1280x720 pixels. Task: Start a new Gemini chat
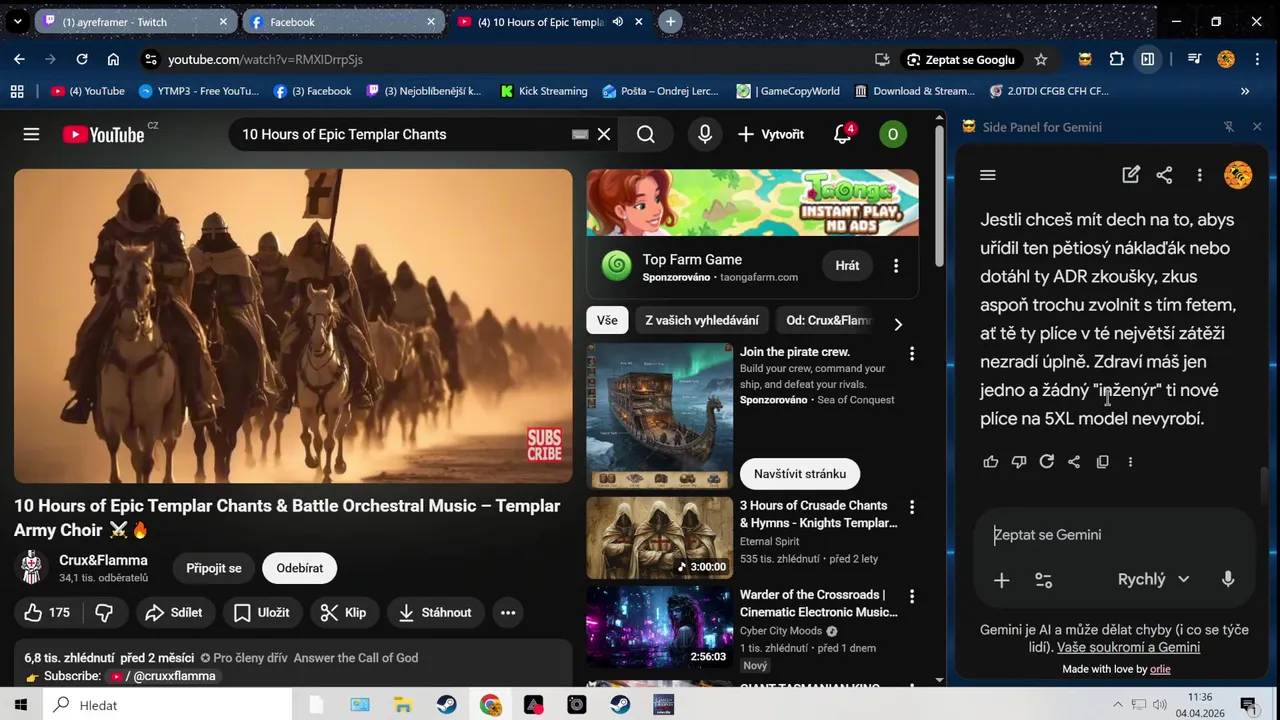(1131, 175)
